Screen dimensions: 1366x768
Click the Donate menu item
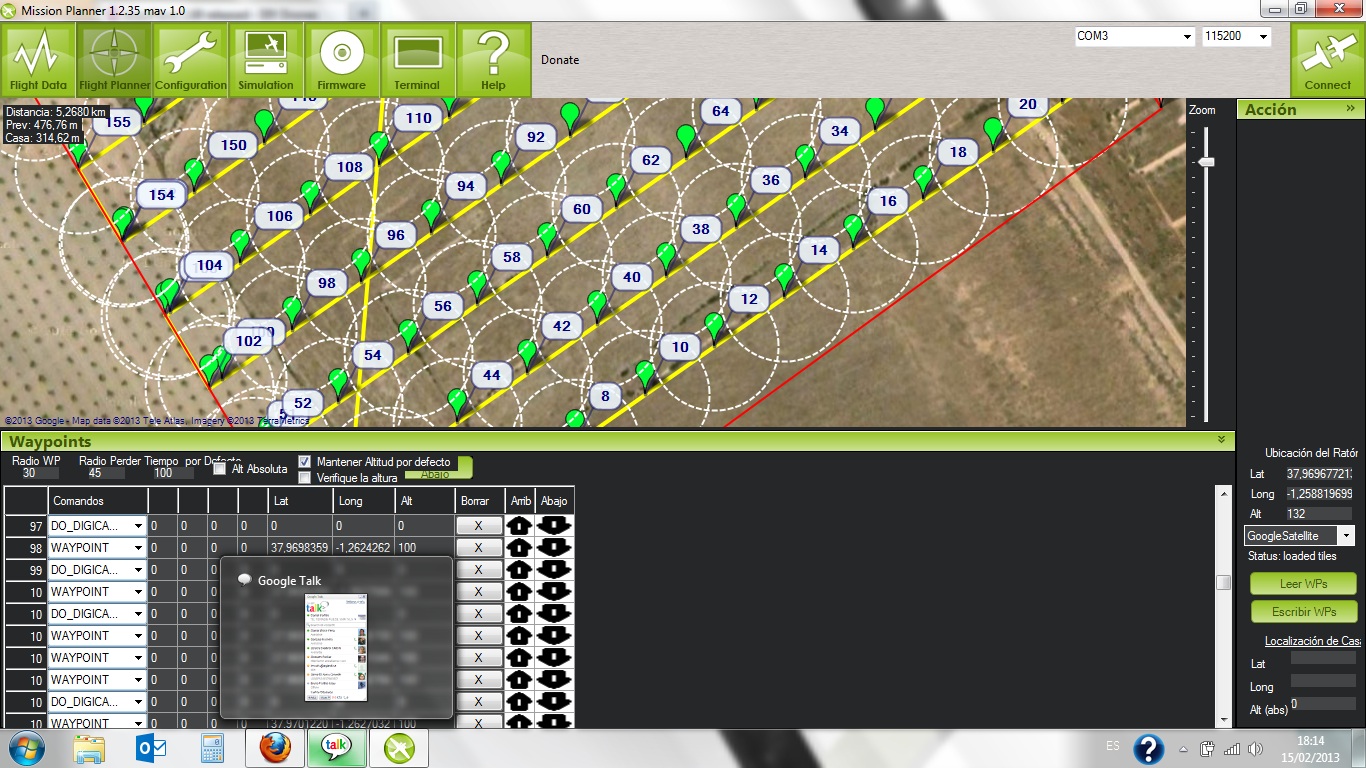(560, 60)
